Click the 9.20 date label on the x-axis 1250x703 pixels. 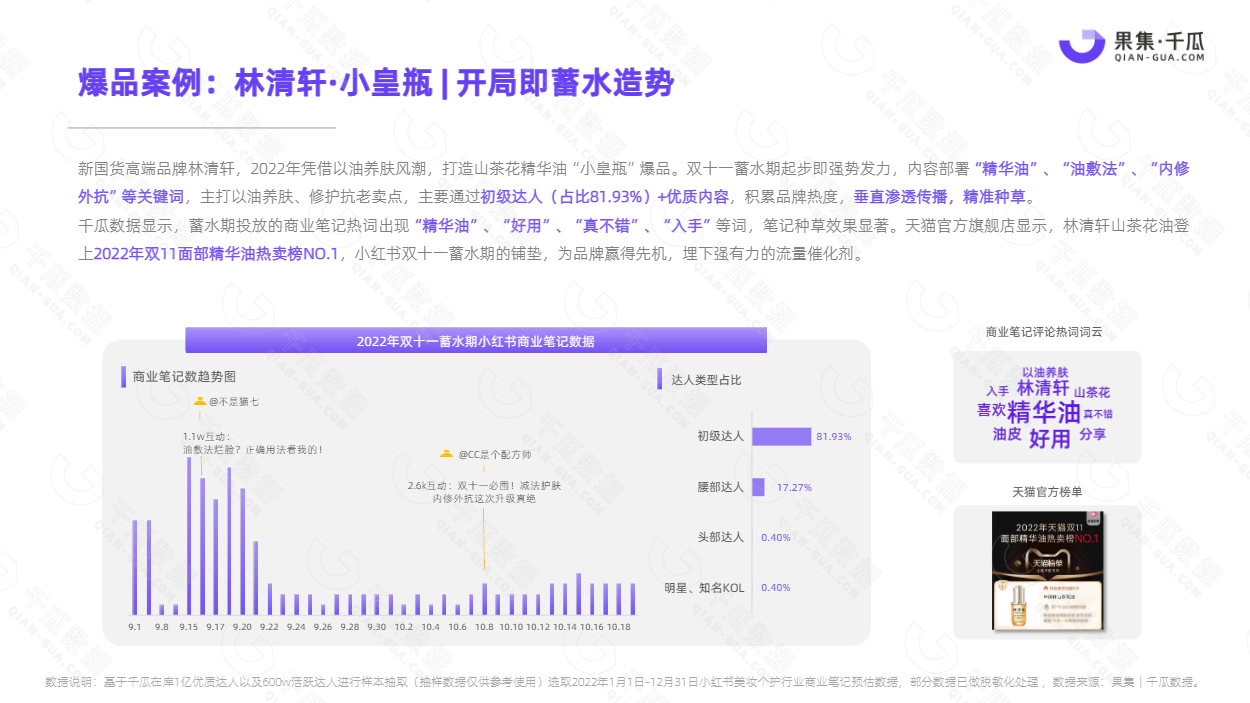242,627
